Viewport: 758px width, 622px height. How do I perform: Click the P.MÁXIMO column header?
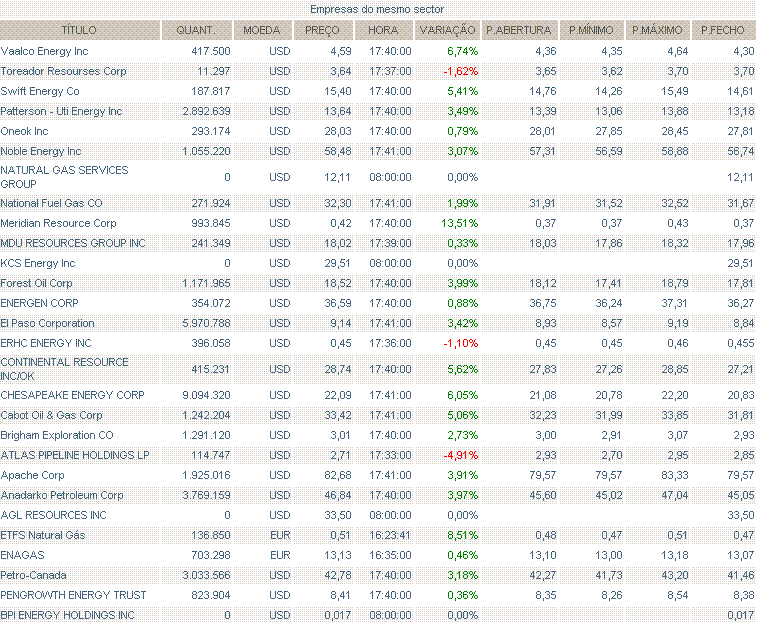click(657, 30)
